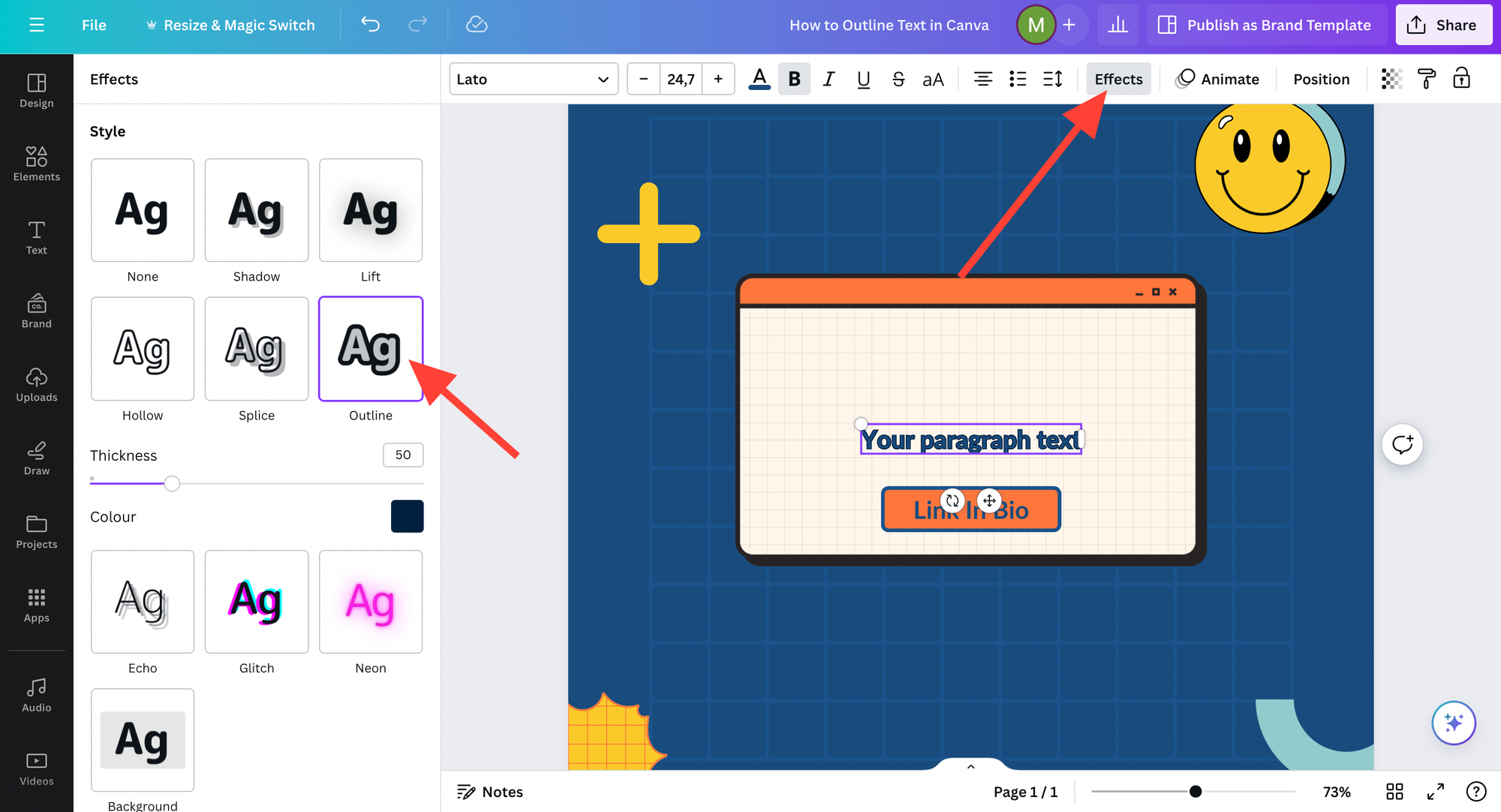Change the outline colour swatch
The height and width of the screenshot is (812, 1501).
click(407, 516)
